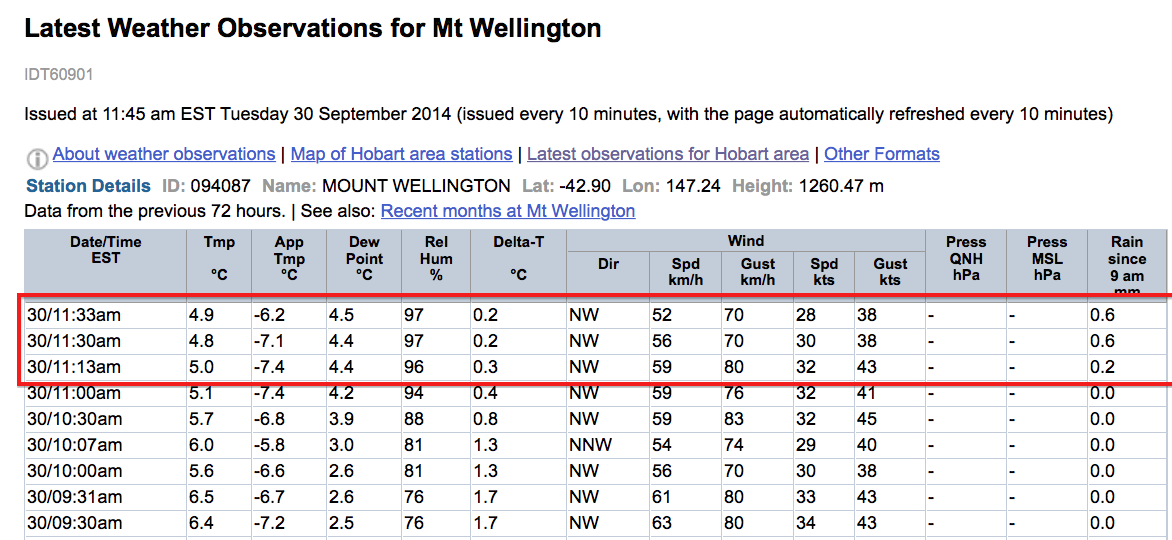Click the Station Details label
Screen dimensions: 1172x540
pyautogui.click(x=88, y=185)
